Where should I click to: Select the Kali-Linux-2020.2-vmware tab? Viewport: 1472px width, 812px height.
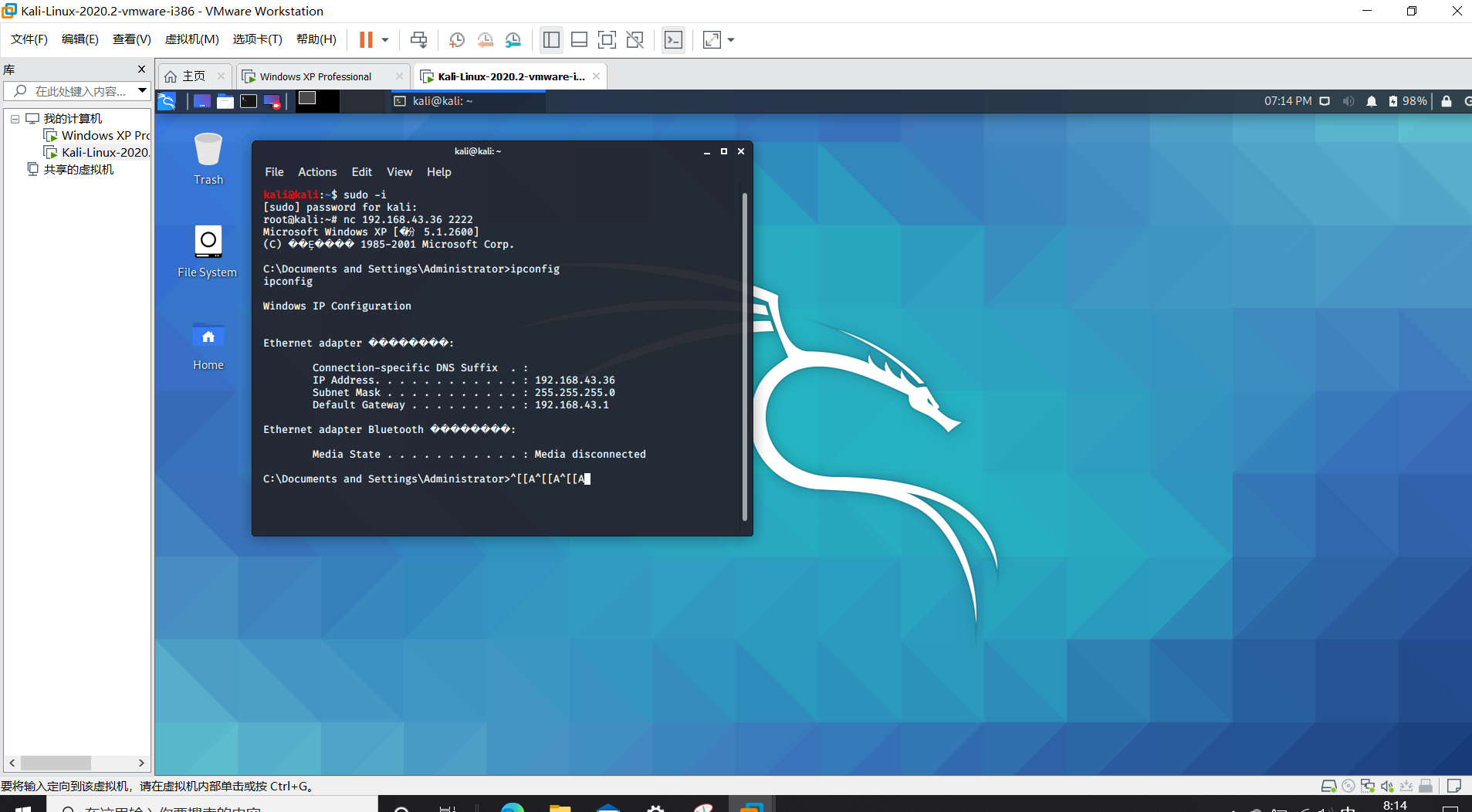click(x=512, y=76)
